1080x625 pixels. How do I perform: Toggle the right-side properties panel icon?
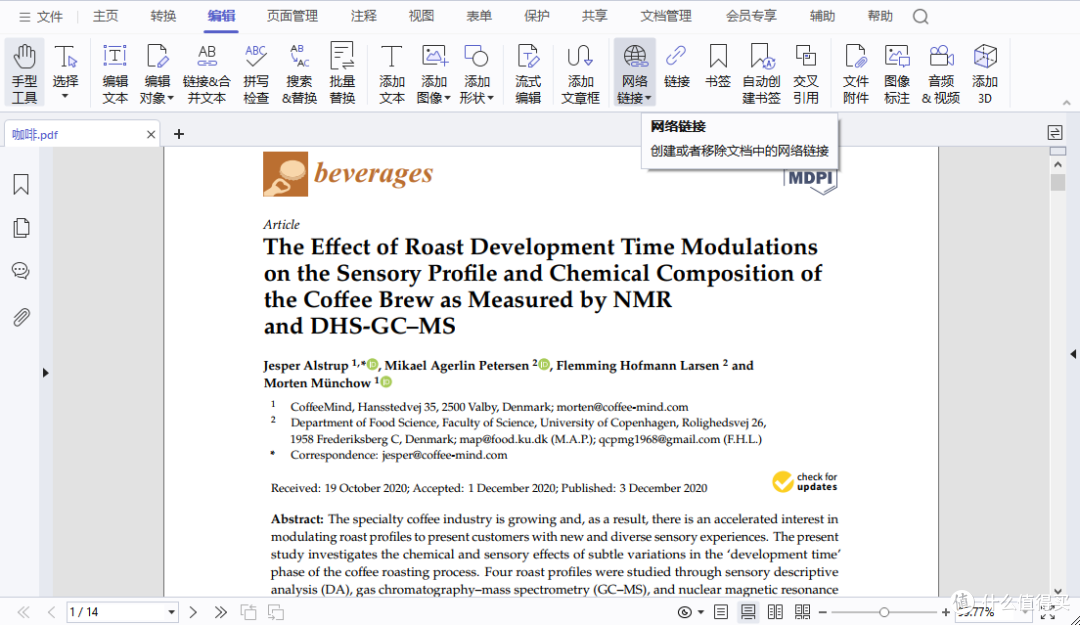(1055, 132)
